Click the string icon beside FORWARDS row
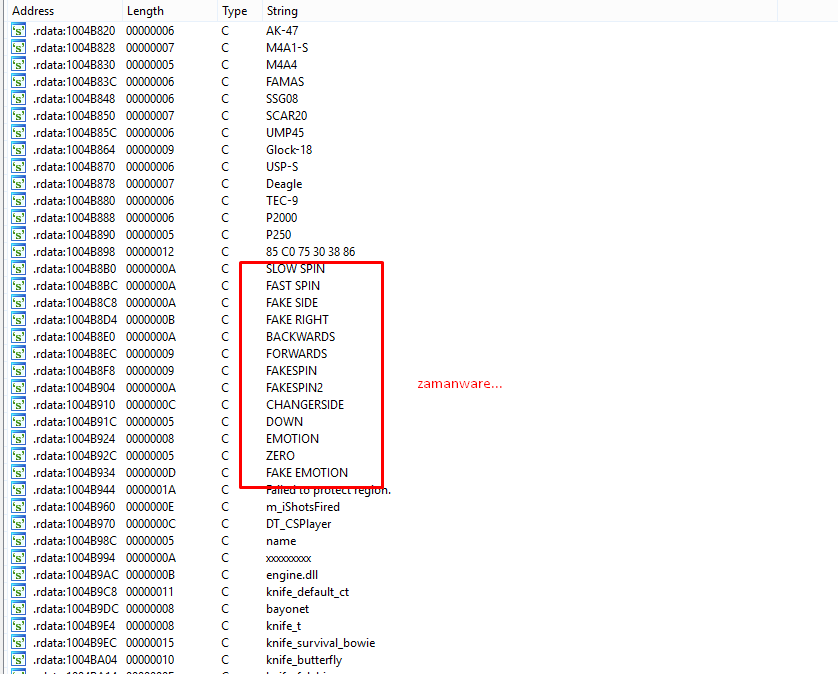 [18, 354]
